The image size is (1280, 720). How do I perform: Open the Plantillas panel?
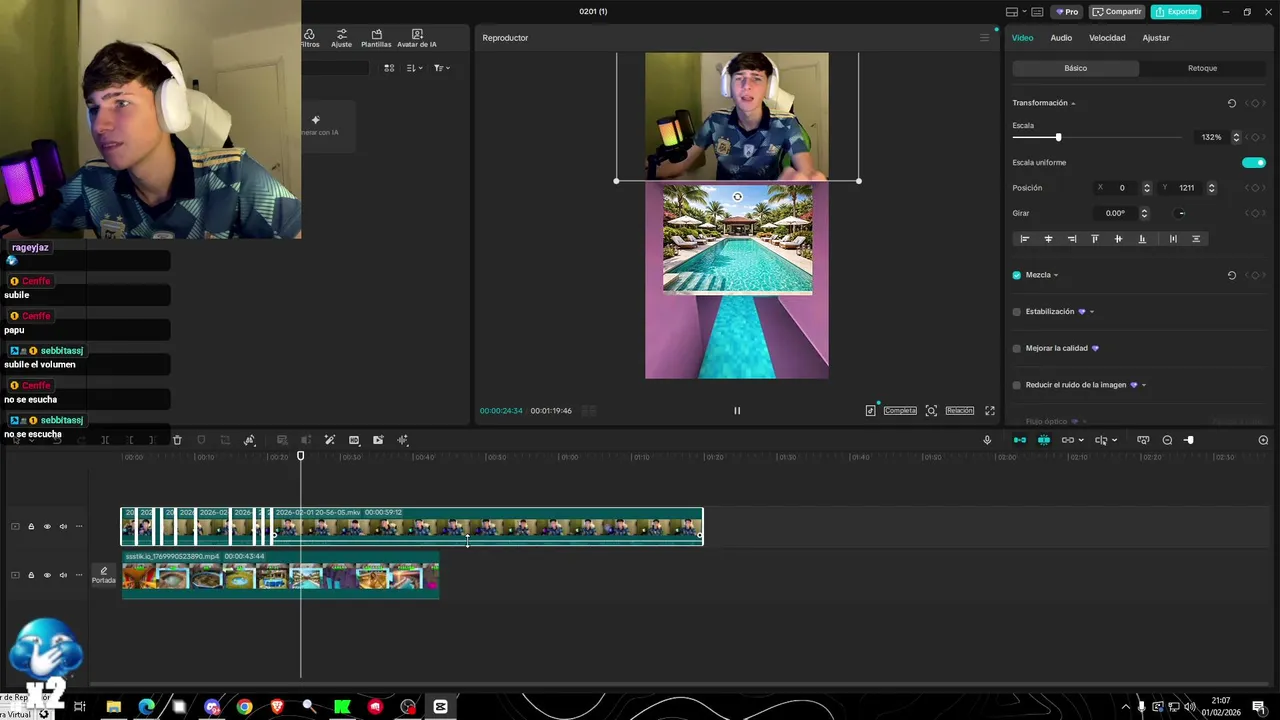376,38
